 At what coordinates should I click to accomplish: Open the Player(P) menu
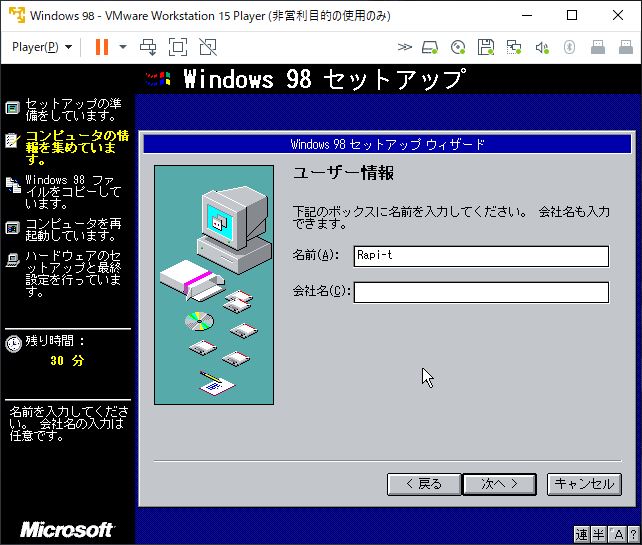[x=42, y=47]
